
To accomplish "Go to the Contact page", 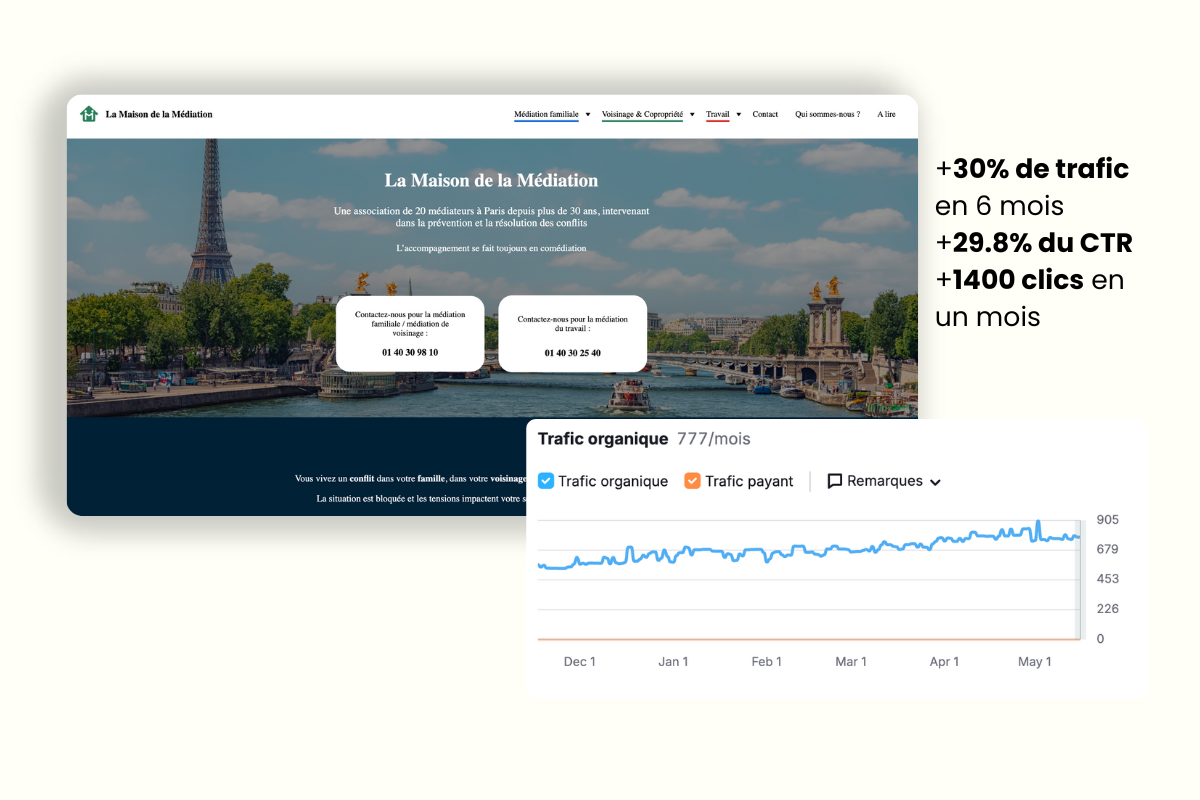I will click(x=765, y=114).
